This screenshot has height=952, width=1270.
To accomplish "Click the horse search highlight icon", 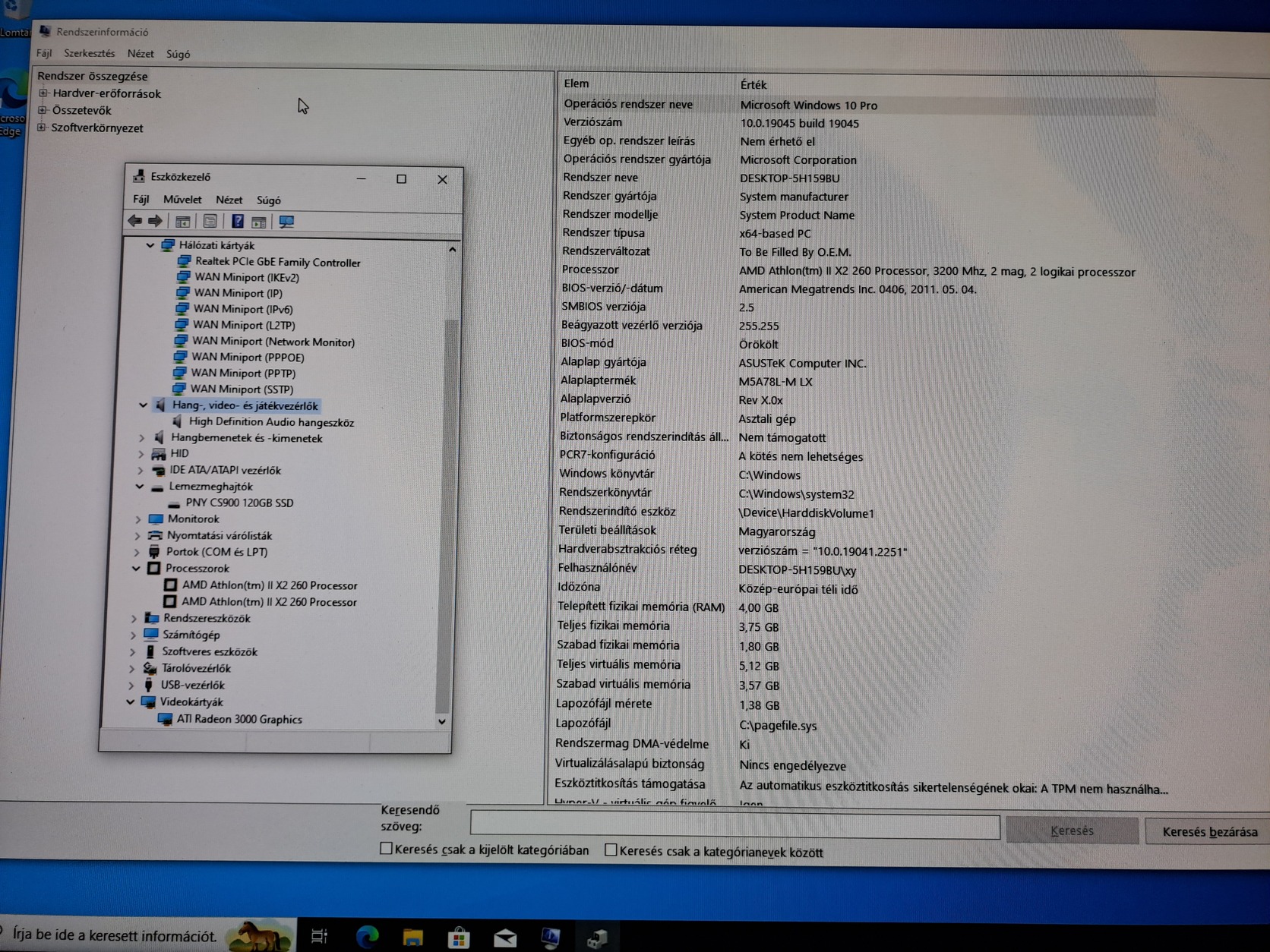I will (260, 935).
